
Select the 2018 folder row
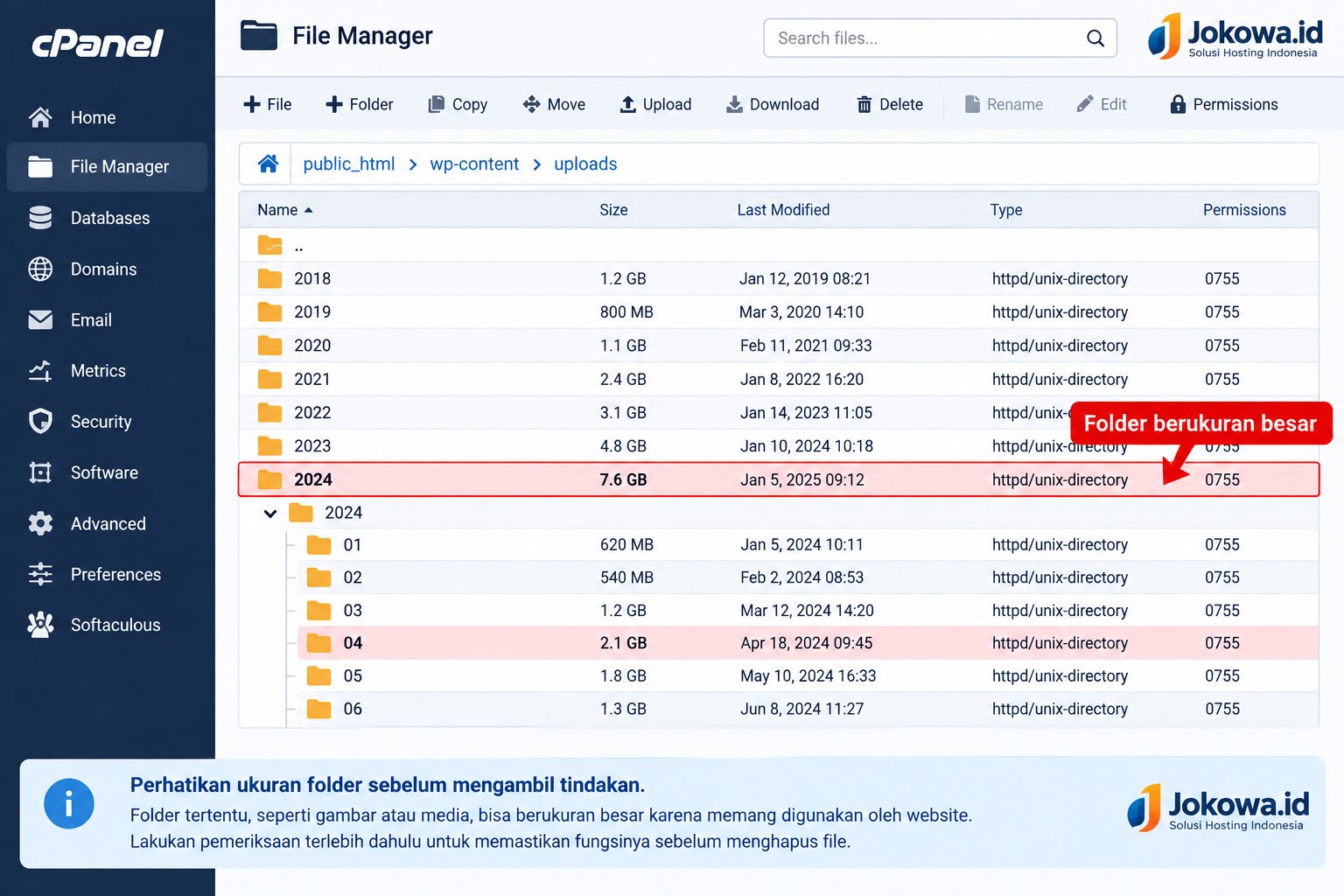[779, 278]
